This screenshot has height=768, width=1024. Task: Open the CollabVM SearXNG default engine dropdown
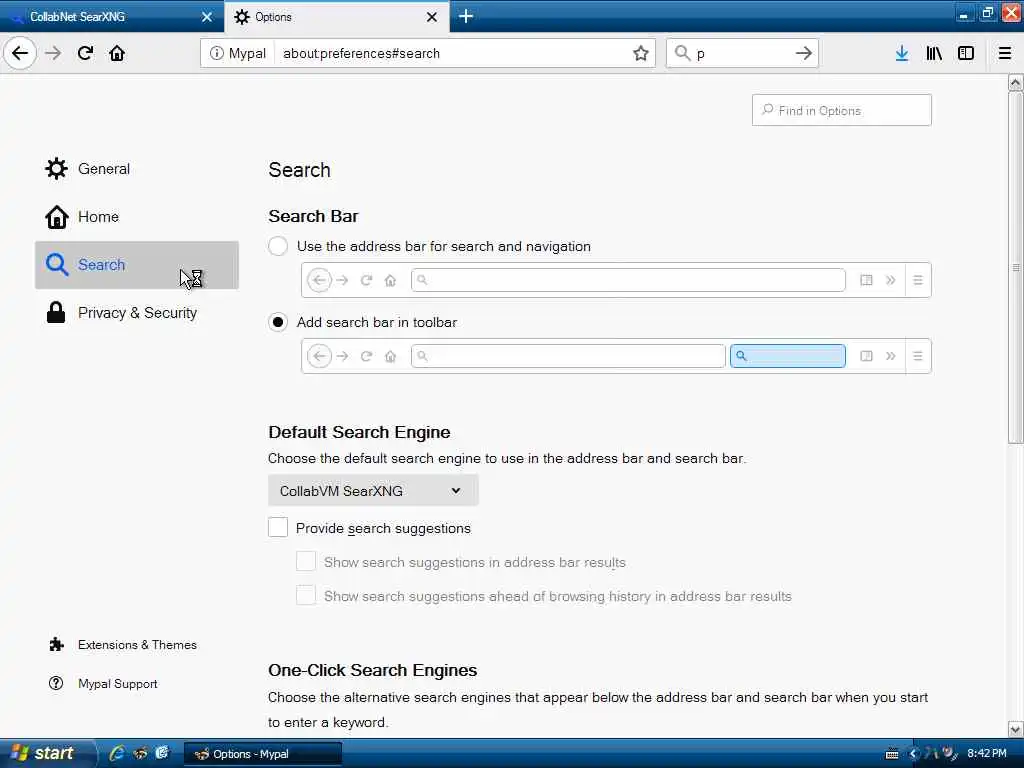pos(373,490)
